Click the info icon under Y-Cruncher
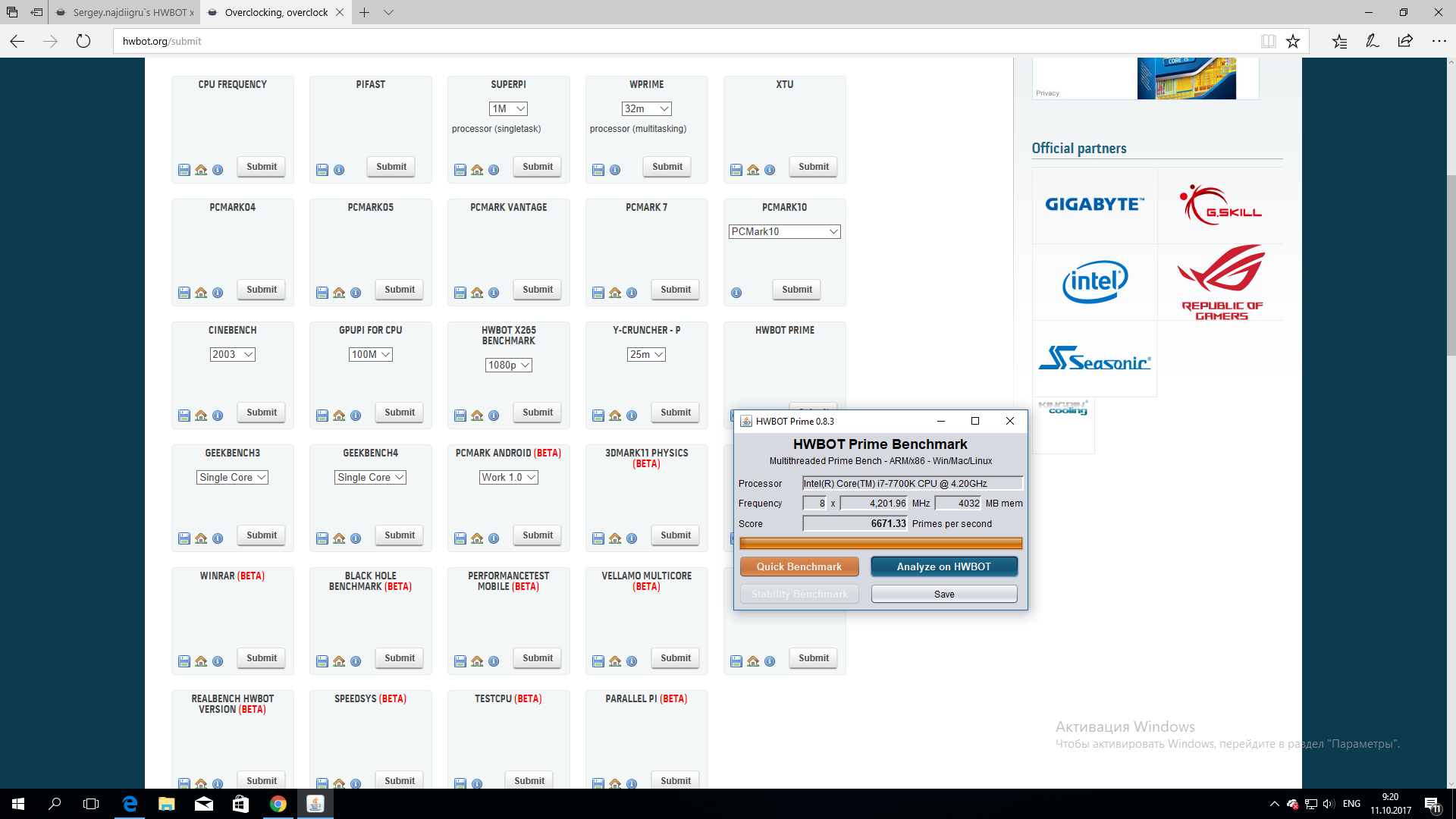Image resolution: width=1456 pixels, height=819 pixels. pyautogui.click(x=632, y=416)
